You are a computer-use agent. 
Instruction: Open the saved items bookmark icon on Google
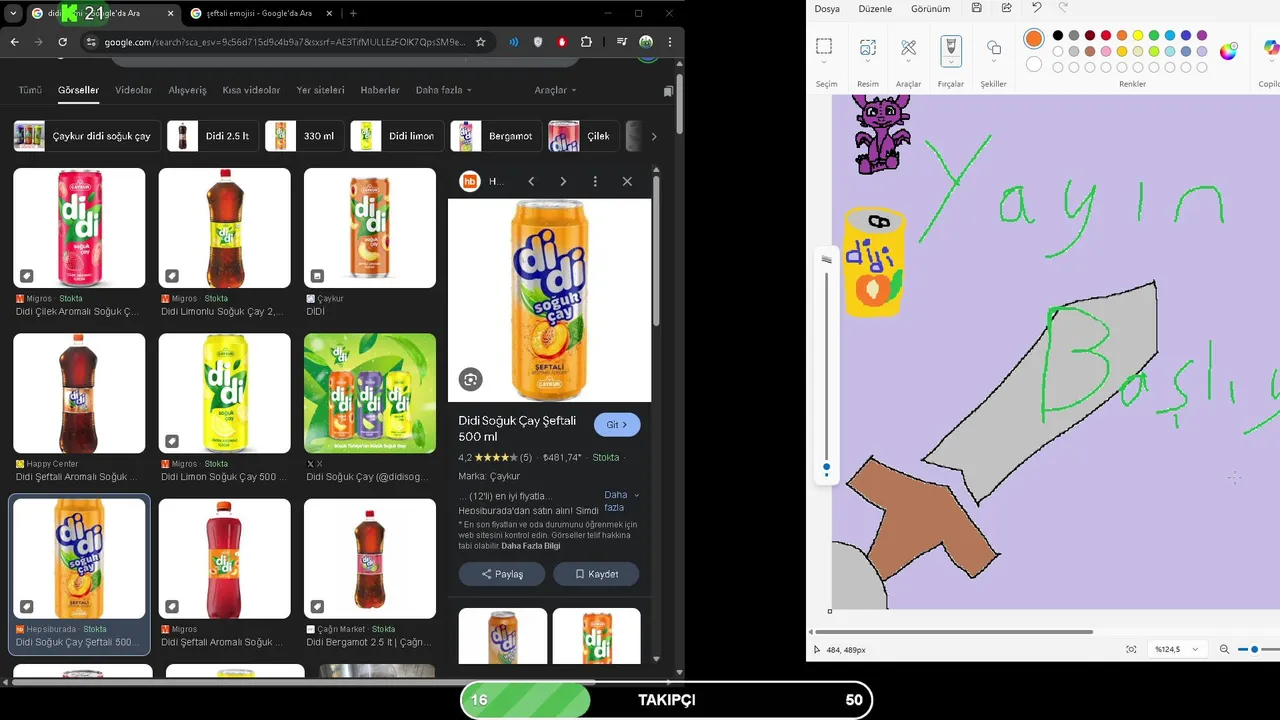point(668,91)
